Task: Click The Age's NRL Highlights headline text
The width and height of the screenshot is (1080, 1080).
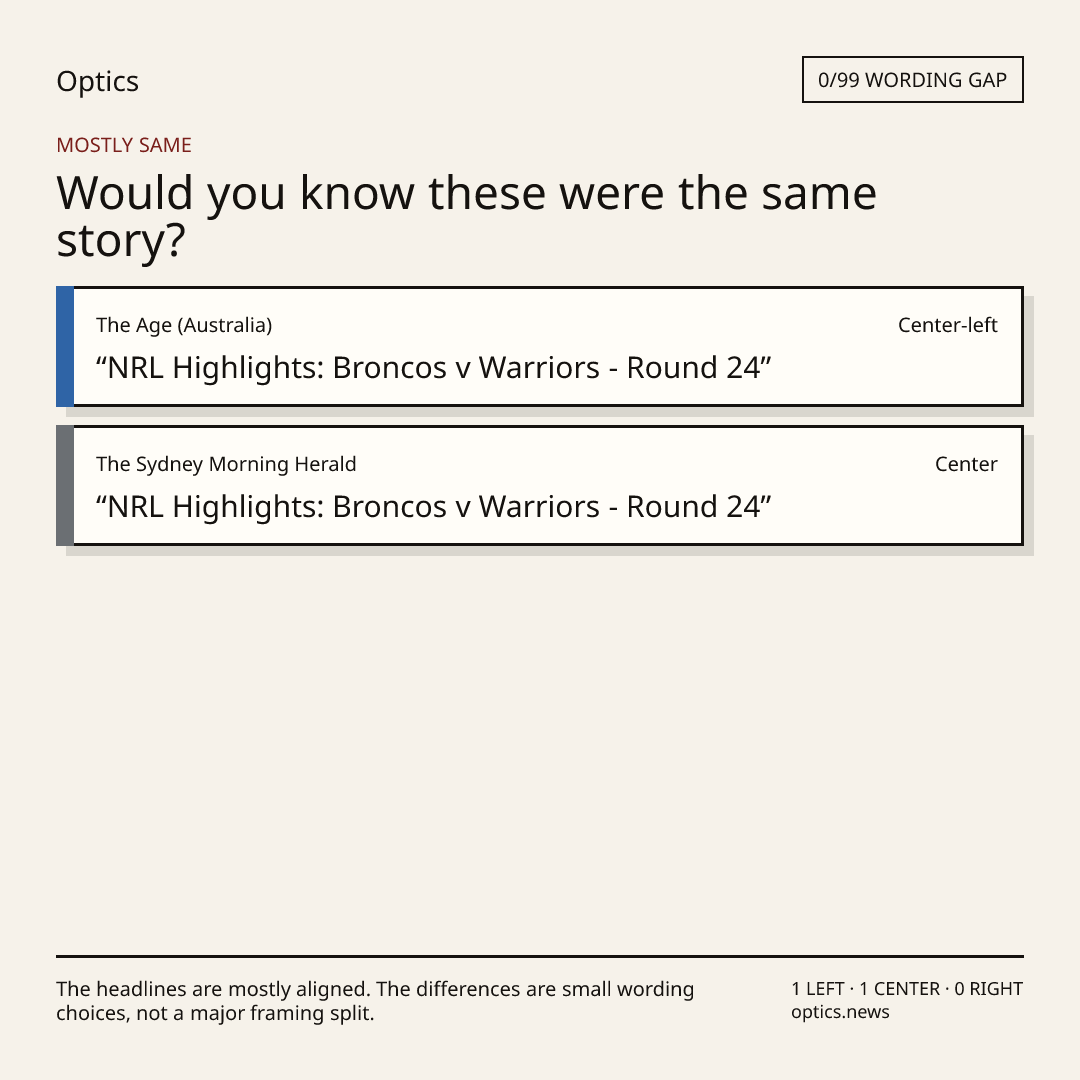Action: click(433, 368)
